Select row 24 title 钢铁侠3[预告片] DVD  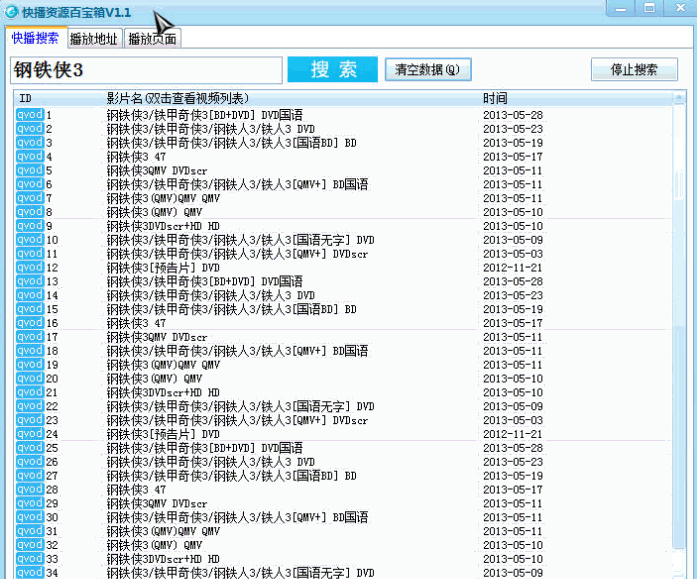[x=163, y=434]
